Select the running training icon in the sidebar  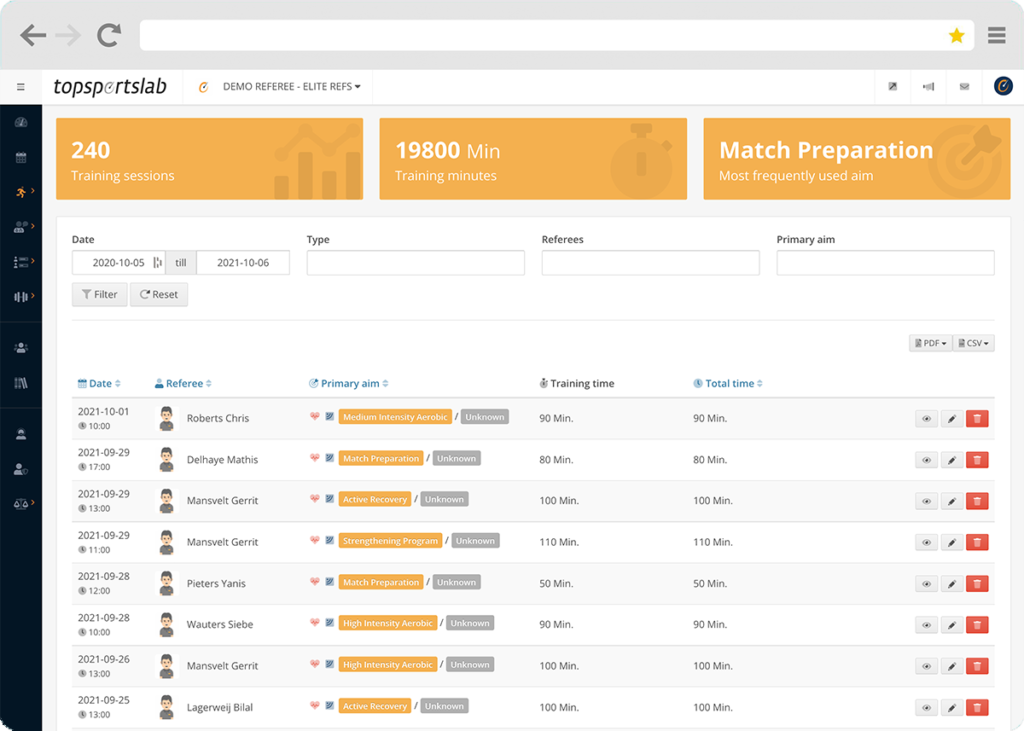[20, 191]
